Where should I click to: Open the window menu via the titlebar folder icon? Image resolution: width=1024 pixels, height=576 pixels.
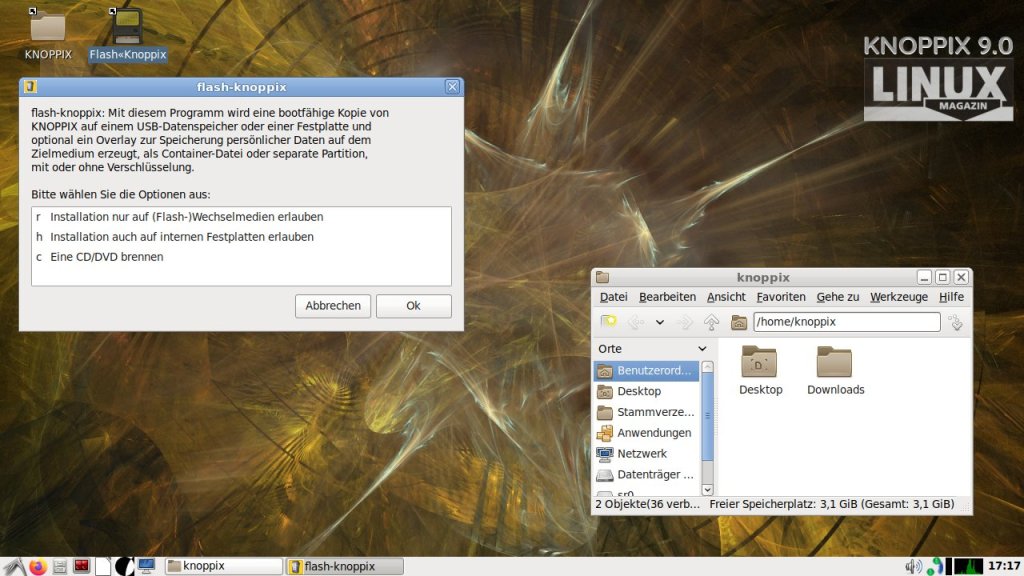pos(601,277)
